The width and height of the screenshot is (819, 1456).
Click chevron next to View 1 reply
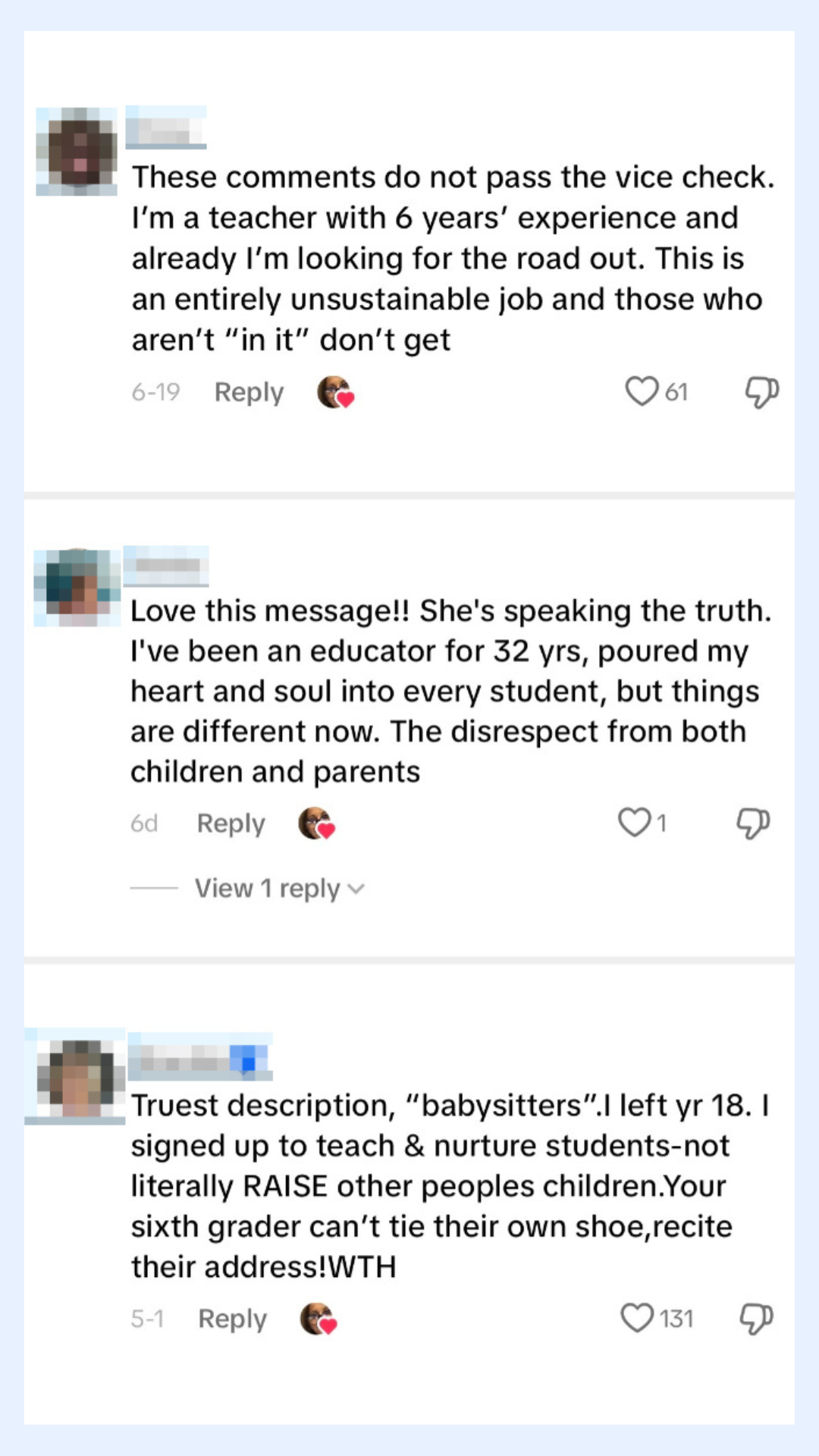pos(356,889)
